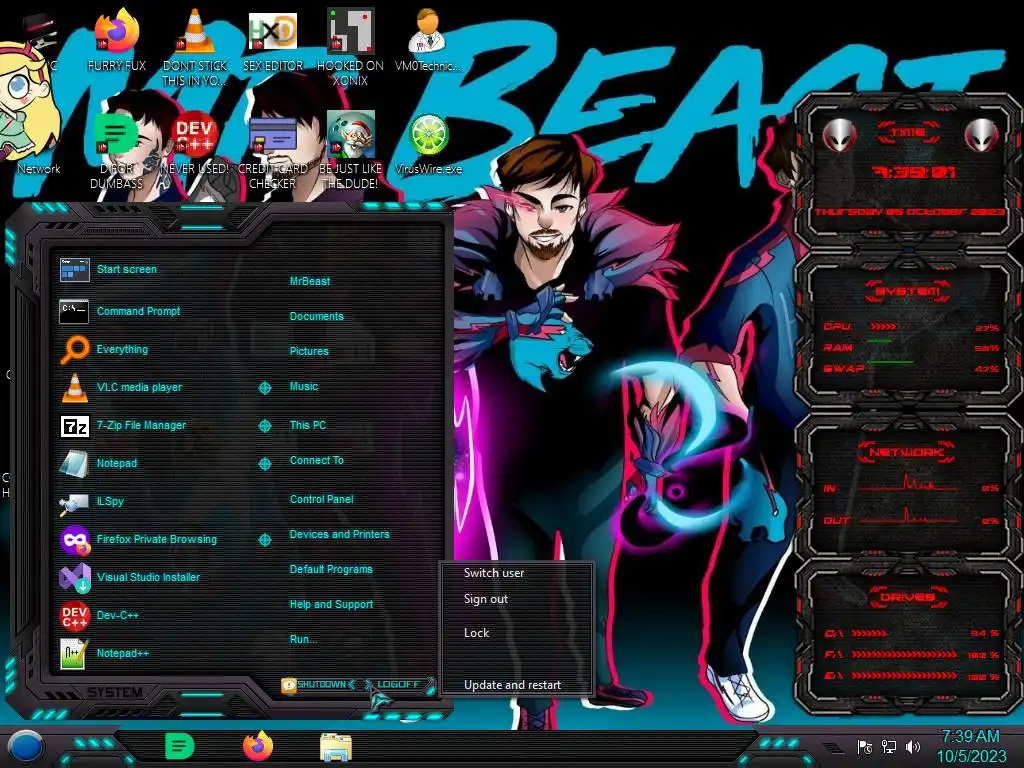The height and width of the screenshot is (768, 1024).
Task: Click Run... in the start menu
Action: 303,639
